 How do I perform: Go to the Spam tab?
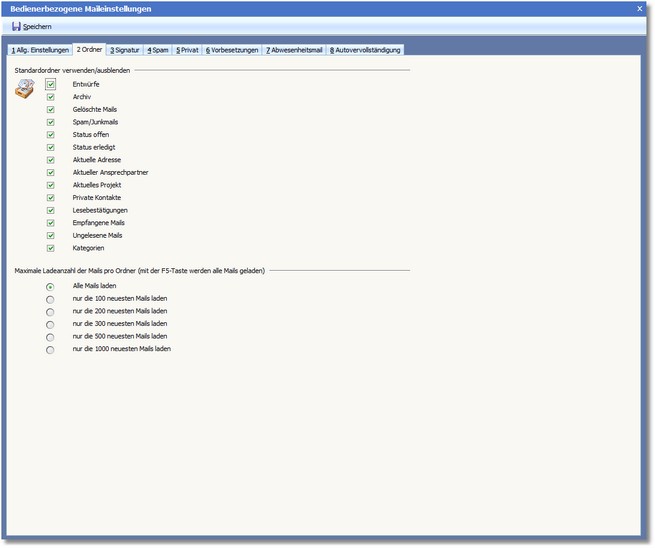(158, 49)
